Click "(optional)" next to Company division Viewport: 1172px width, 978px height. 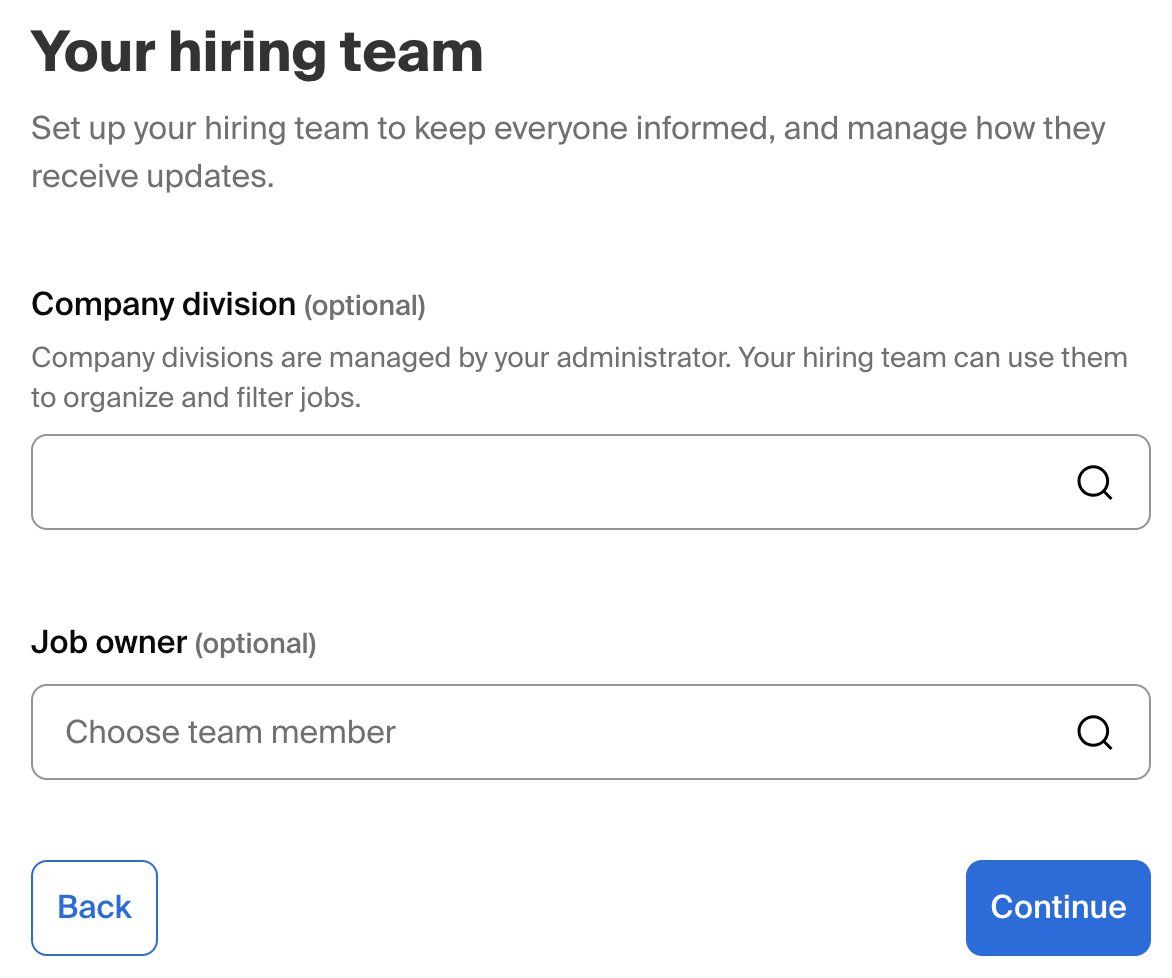click(365, 306)
